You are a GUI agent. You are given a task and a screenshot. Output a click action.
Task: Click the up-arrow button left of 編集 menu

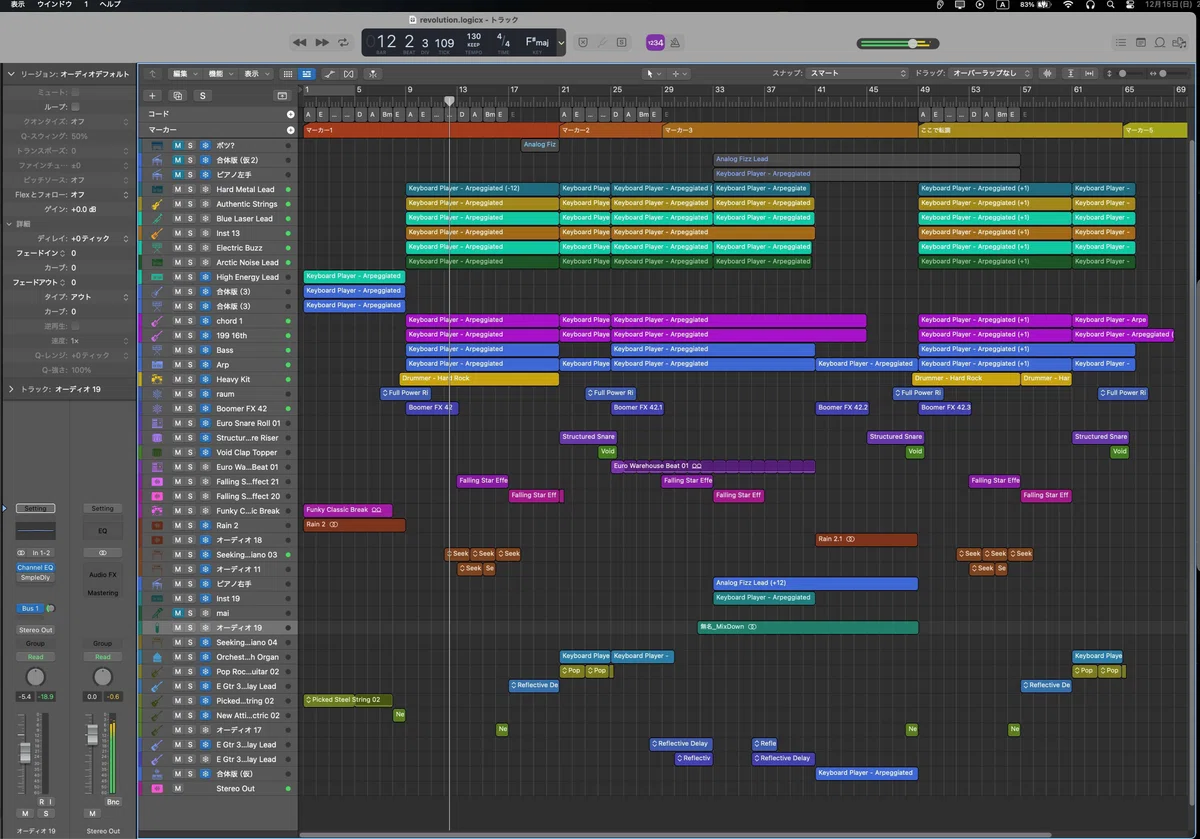(x=152, y=74)
